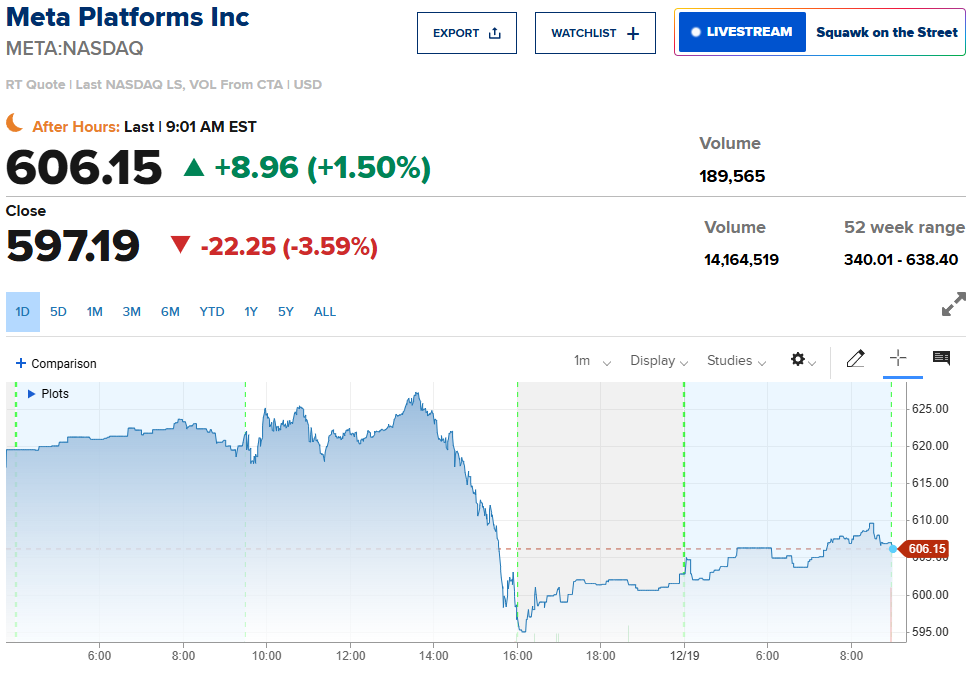Click the 606.15 price marker on chart

click(926, 549)
